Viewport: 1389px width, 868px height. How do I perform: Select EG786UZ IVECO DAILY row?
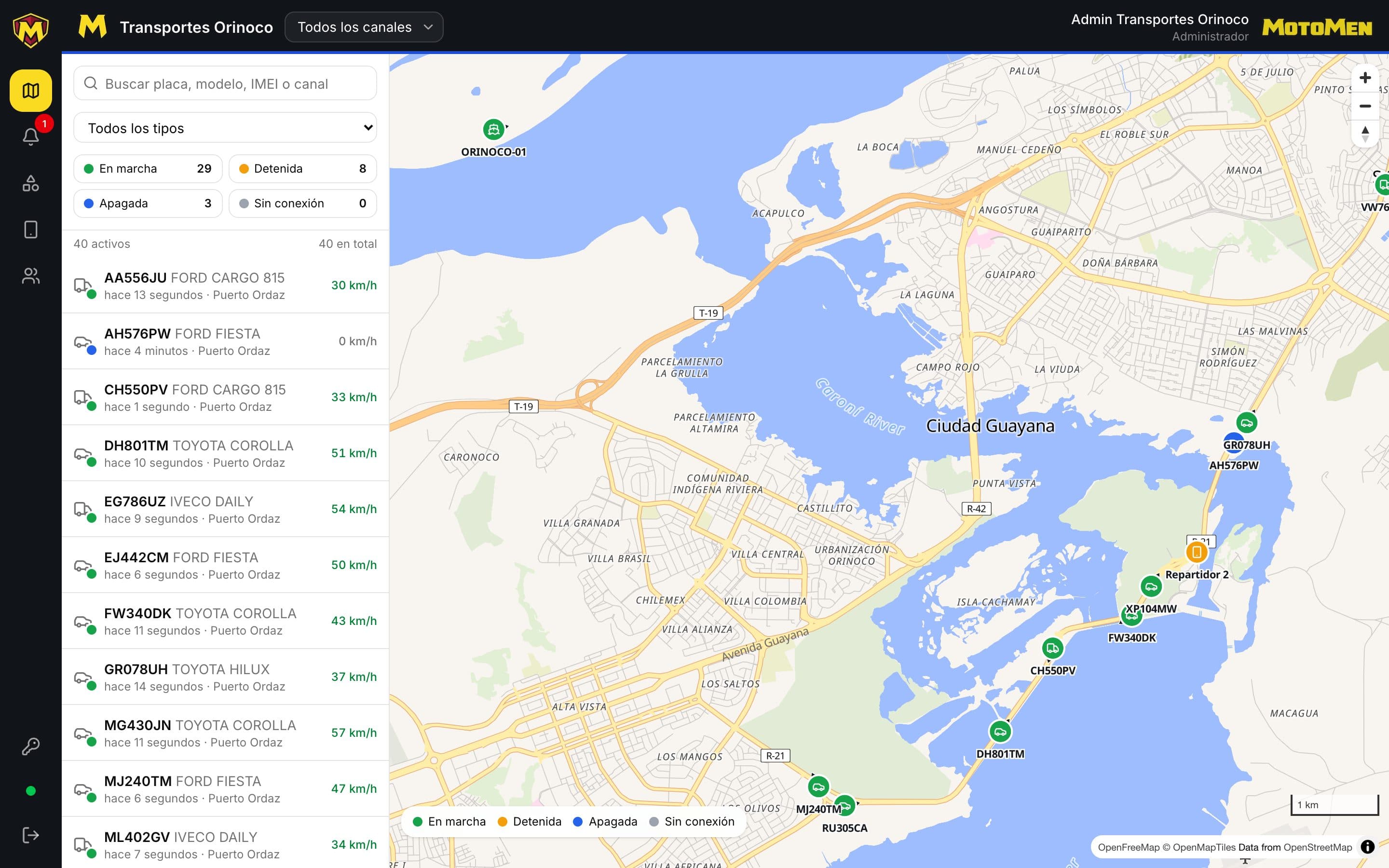coord(225,509)
